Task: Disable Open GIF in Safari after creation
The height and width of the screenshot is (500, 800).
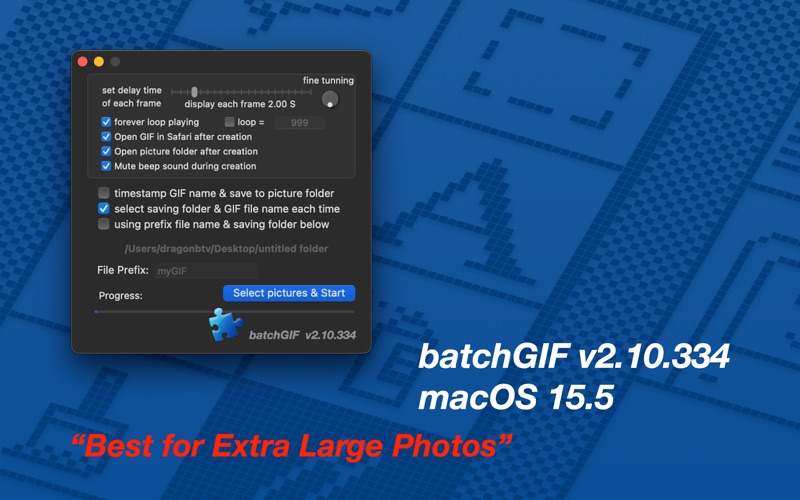Action: pos(106,137)
